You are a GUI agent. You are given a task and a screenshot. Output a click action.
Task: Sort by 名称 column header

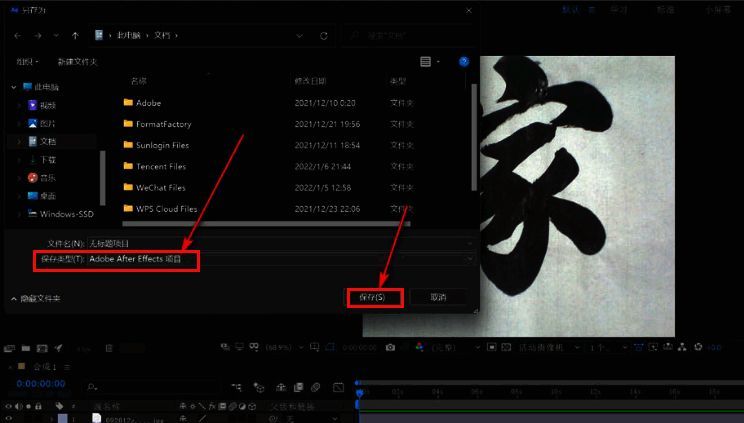click(139, 81)
